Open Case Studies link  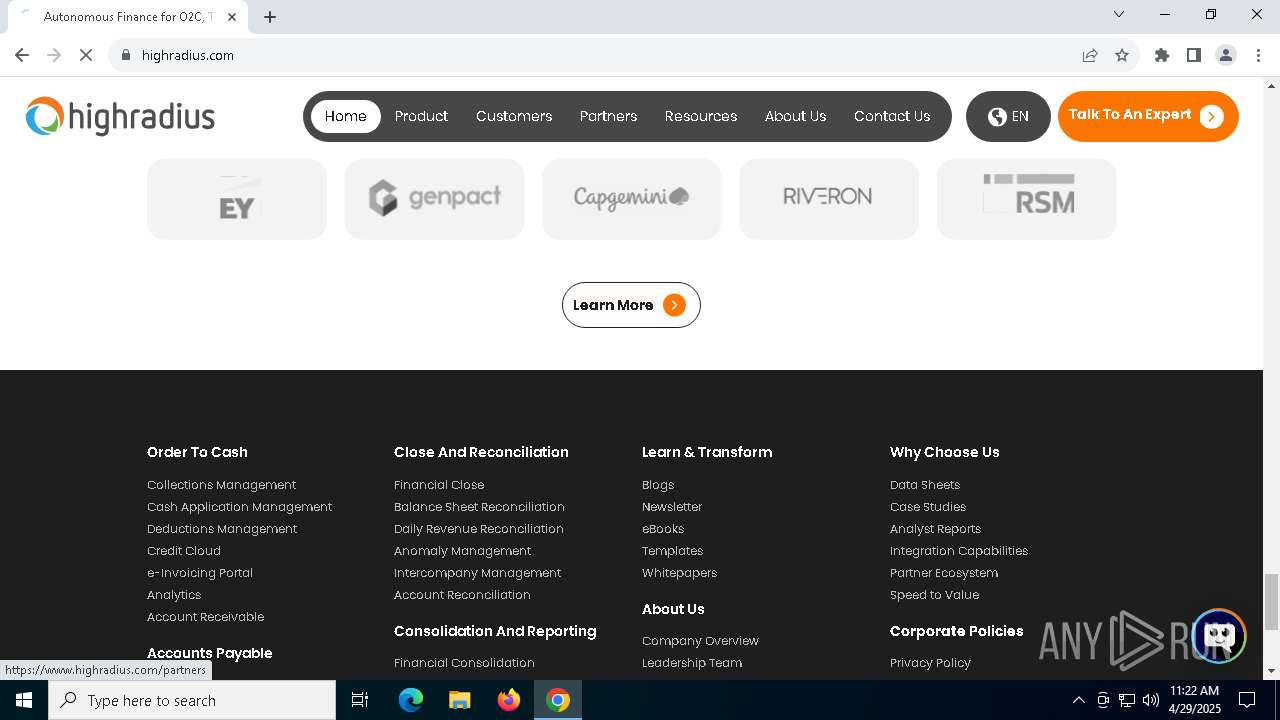click(928, 507)
